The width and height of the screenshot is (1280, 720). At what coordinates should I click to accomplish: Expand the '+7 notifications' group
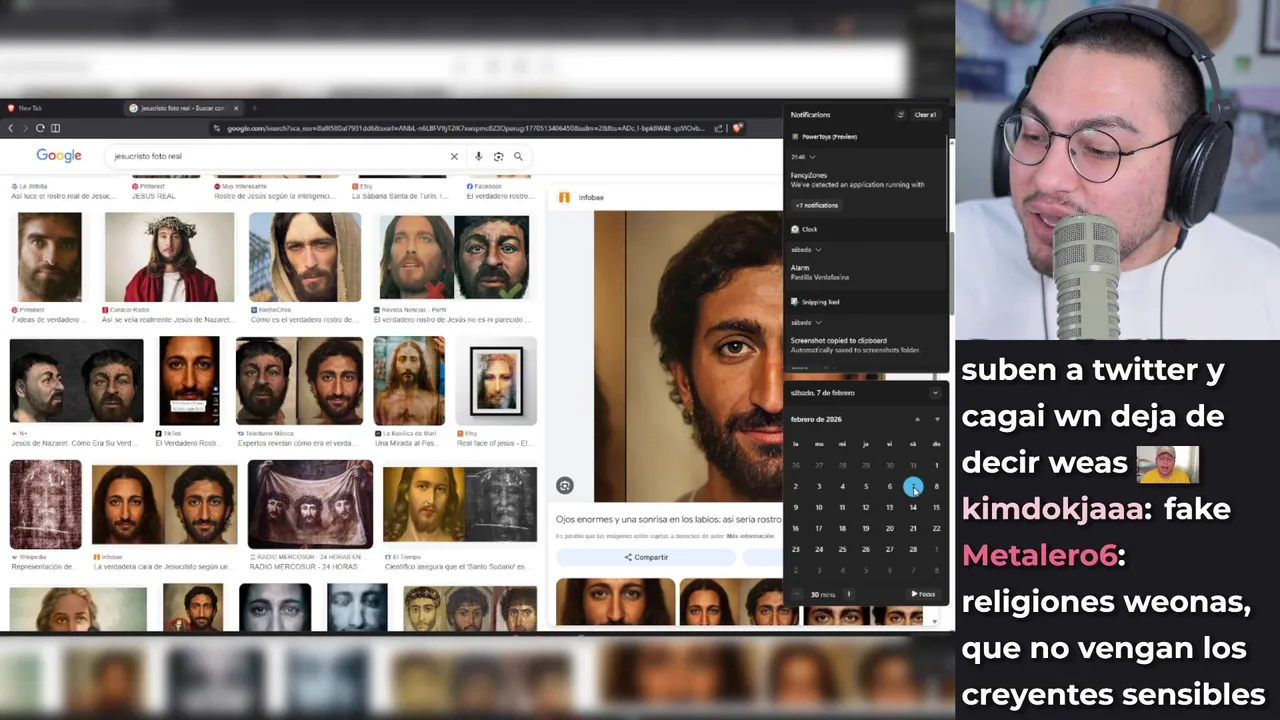coord(817,205)
